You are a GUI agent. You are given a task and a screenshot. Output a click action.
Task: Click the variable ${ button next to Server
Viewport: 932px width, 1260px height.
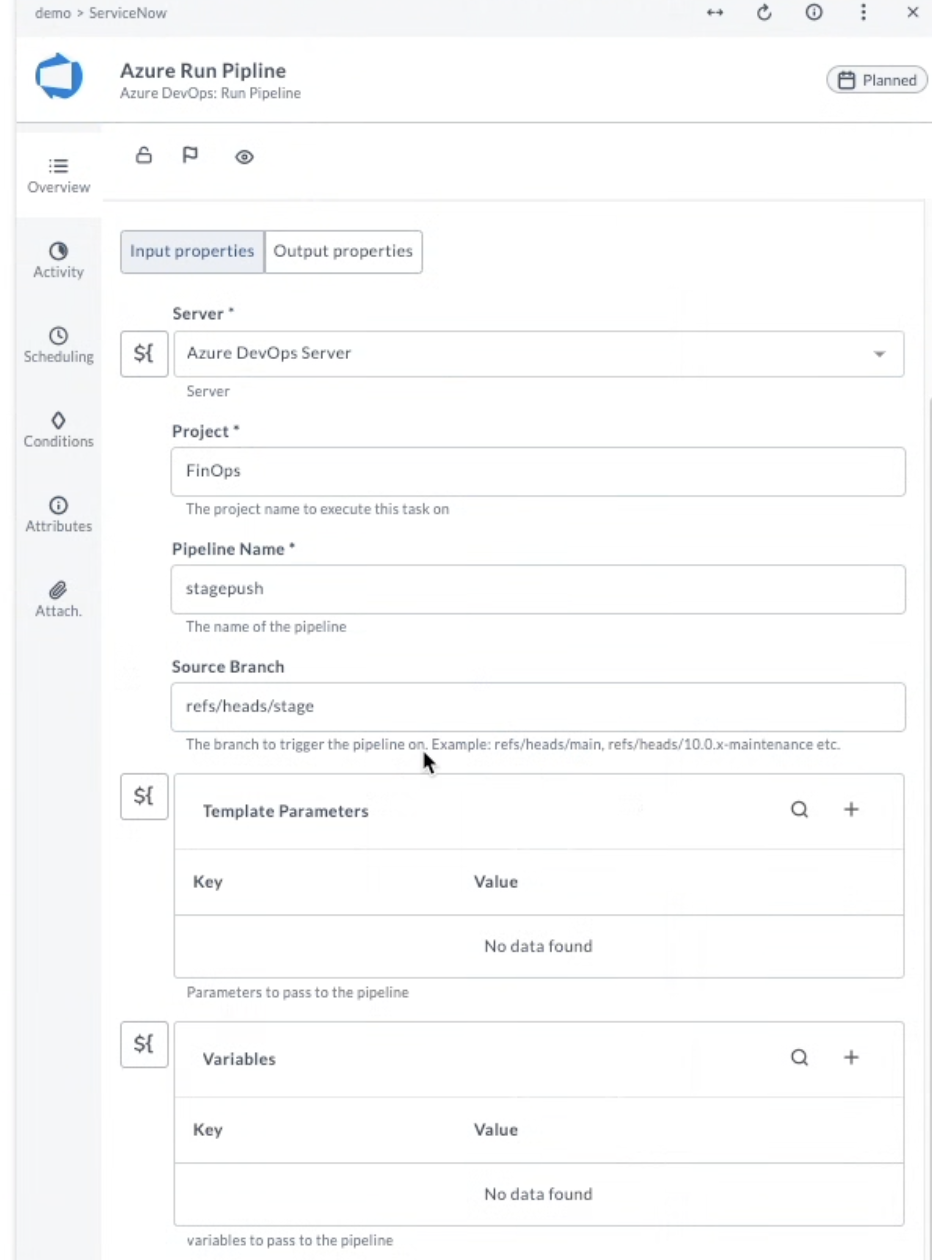(144, 354)
